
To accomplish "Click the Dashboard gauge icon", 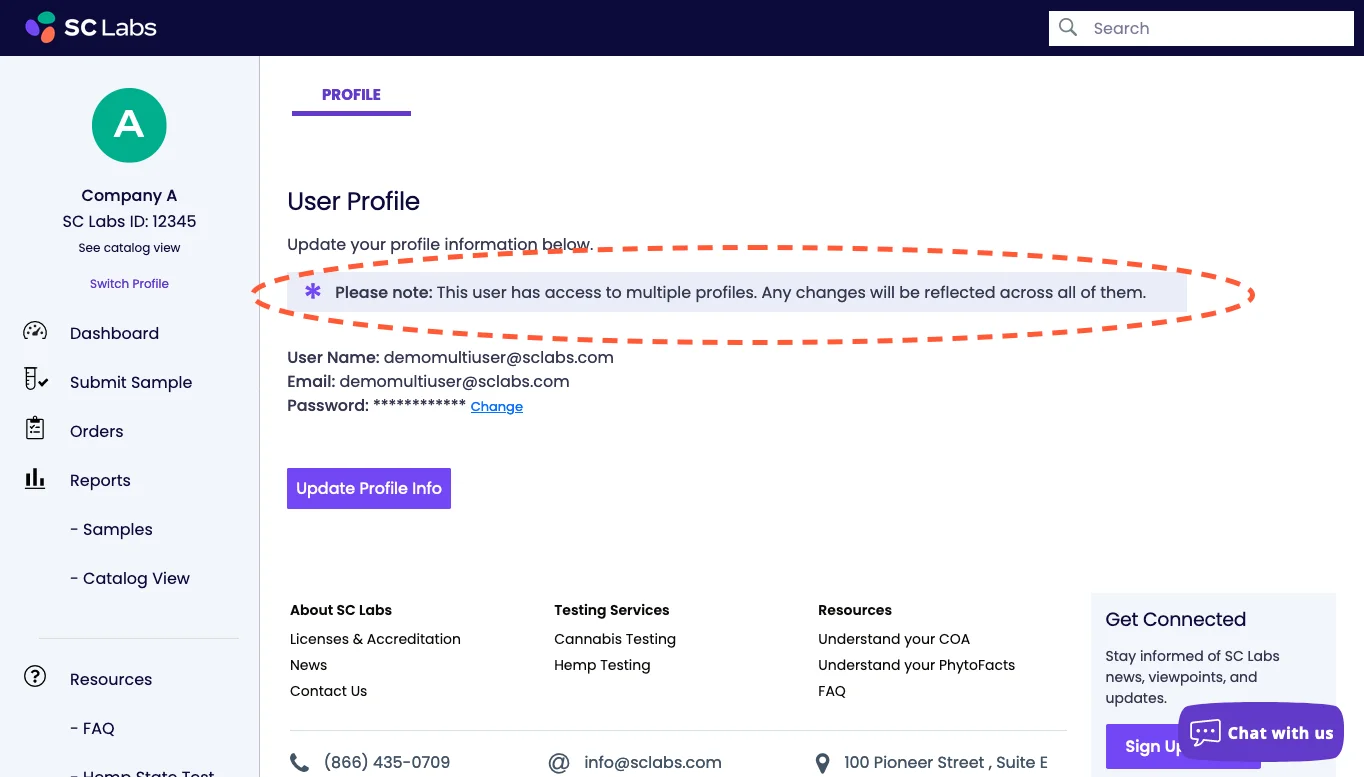I will pyautogui.click(x=35, y=332).
